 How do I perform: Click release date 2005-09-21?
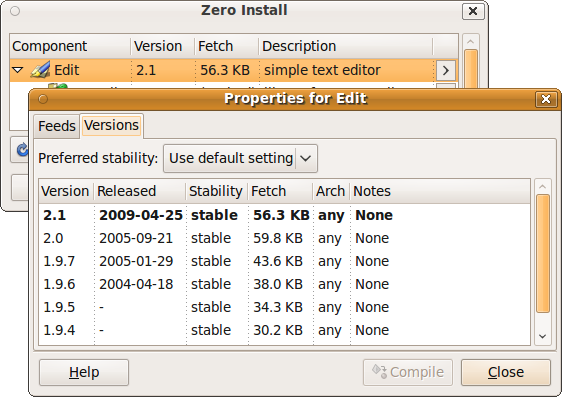coord(136,238)
